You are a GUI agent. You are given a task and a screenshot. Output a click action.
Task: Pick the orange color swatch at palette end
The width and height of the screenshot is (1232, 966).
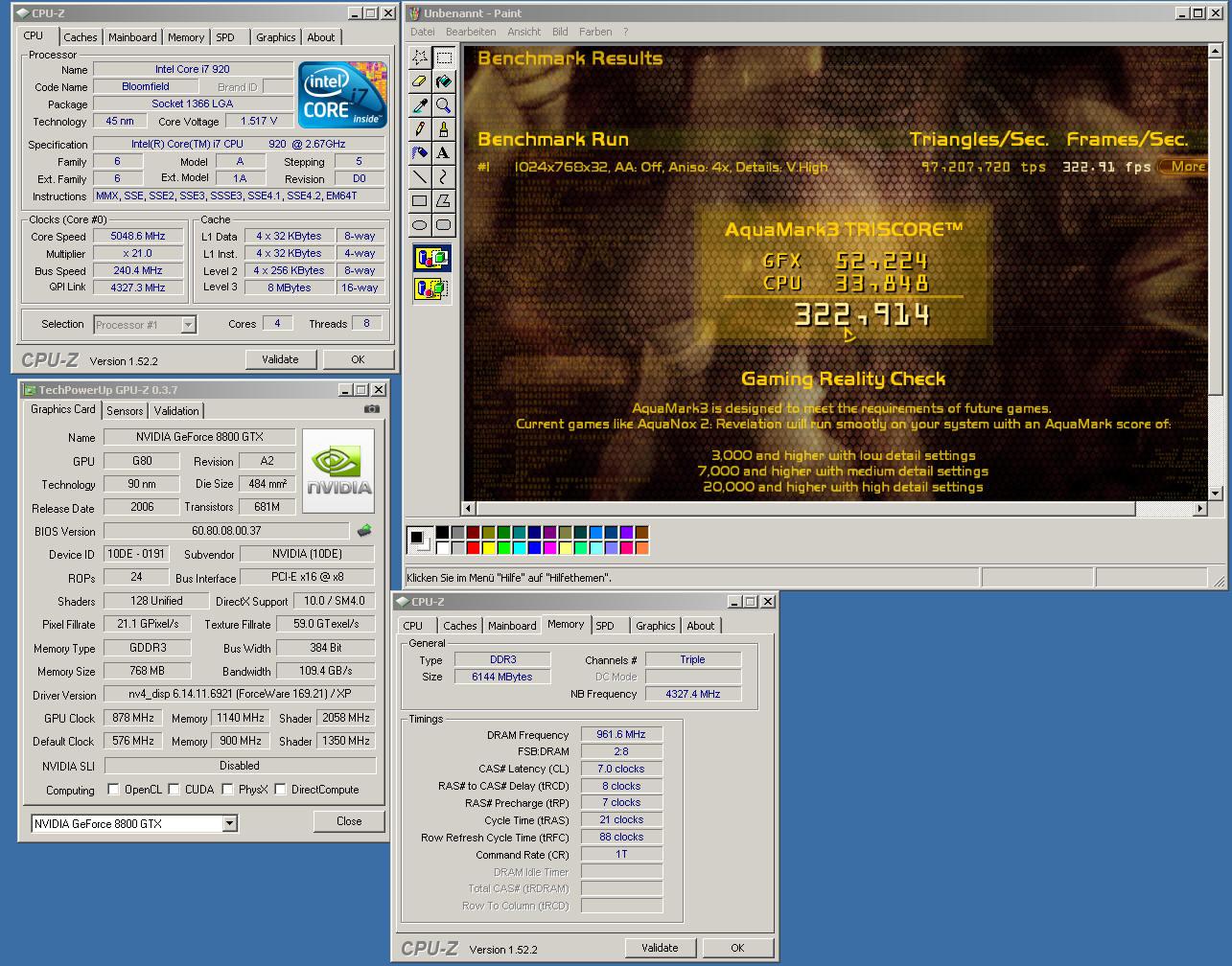(642, 548)
